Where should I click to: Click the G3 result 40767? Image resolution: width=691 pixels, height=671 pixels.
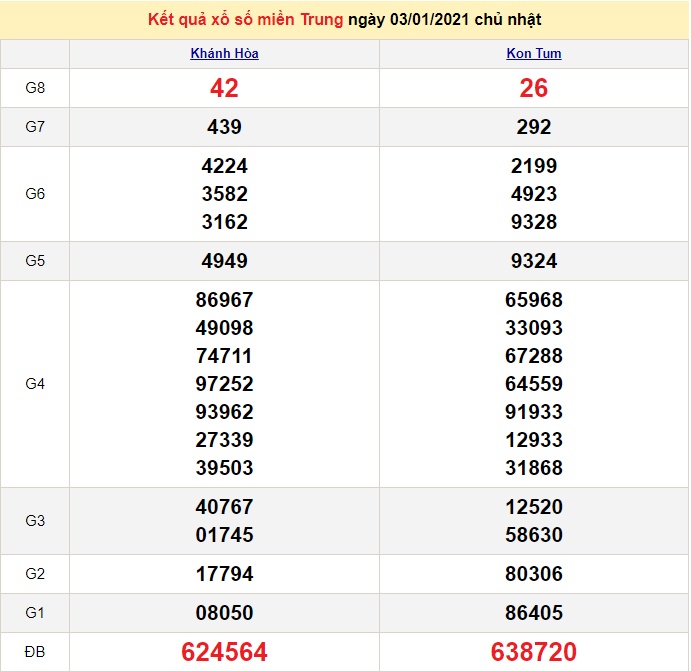pos(224,507)
